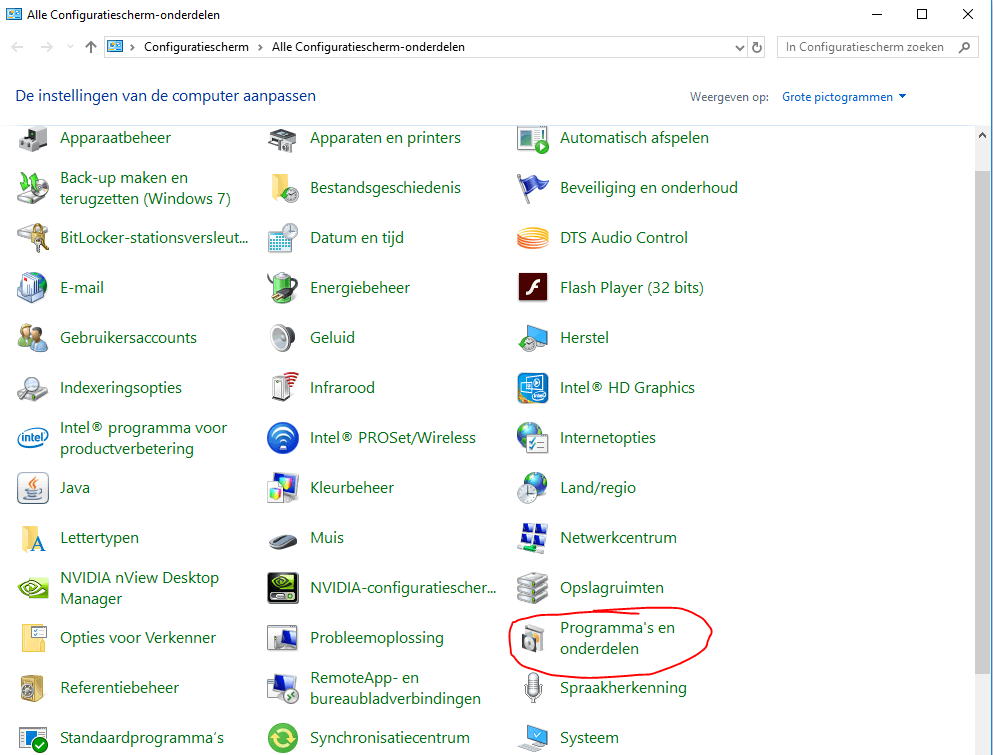
Task: Open the Kleurbeheer icon
Action: (282, 488)
